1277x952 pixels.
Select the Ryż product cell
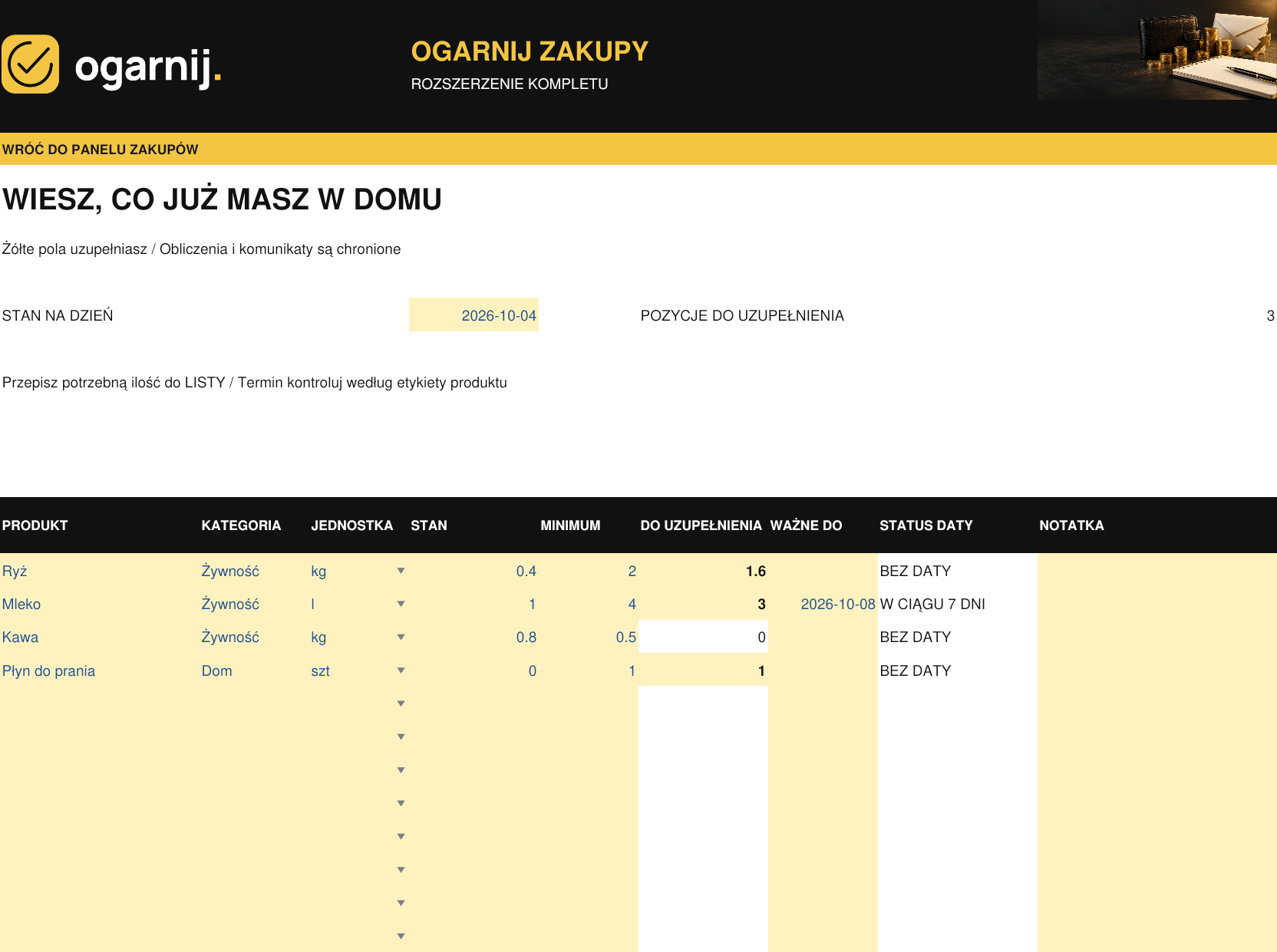(100, 571)
